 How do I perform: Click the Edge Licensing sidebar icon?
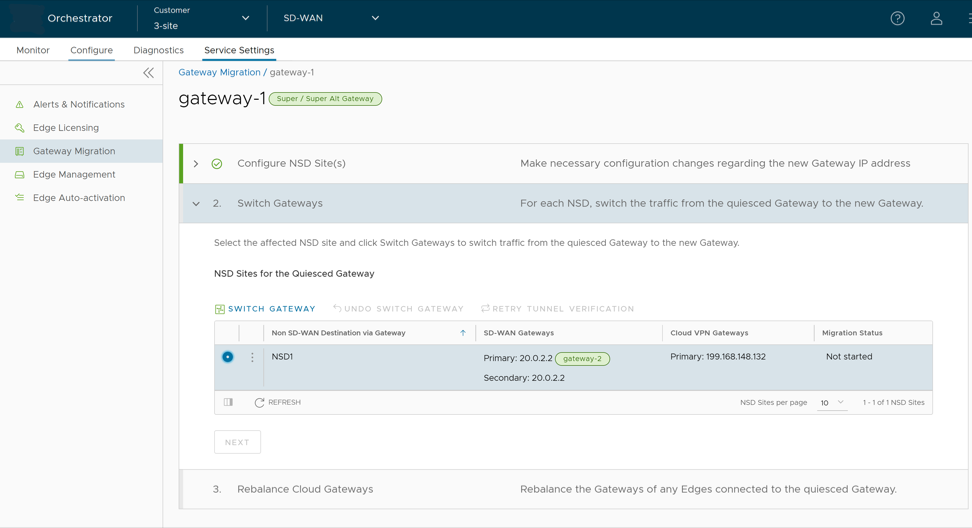19,128
